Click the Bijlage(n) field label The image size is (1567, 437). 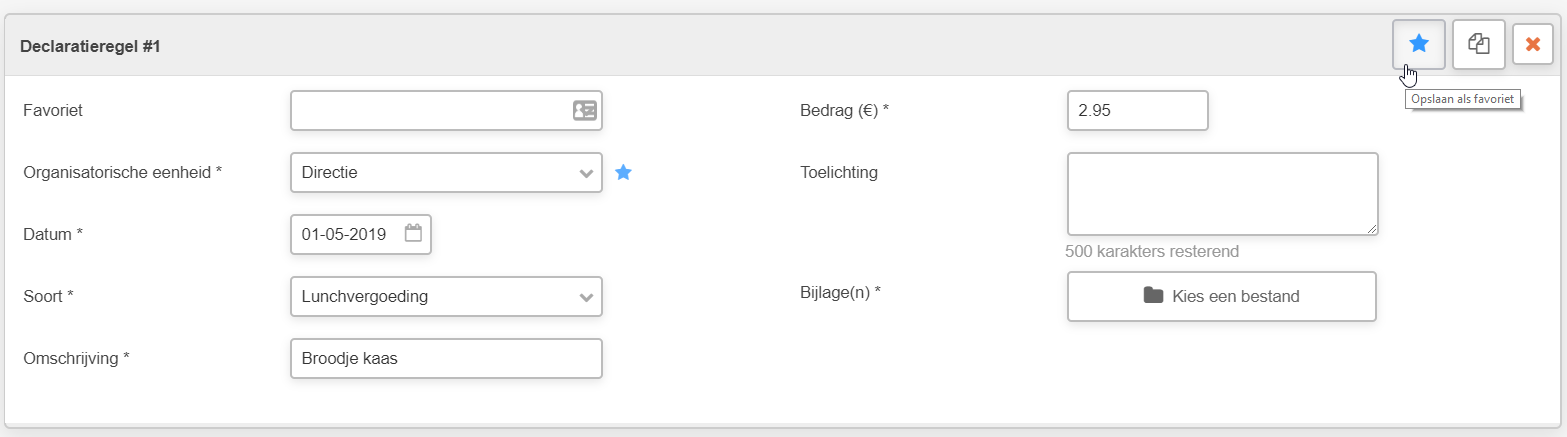pyautogui.click(x=841, y=292)
